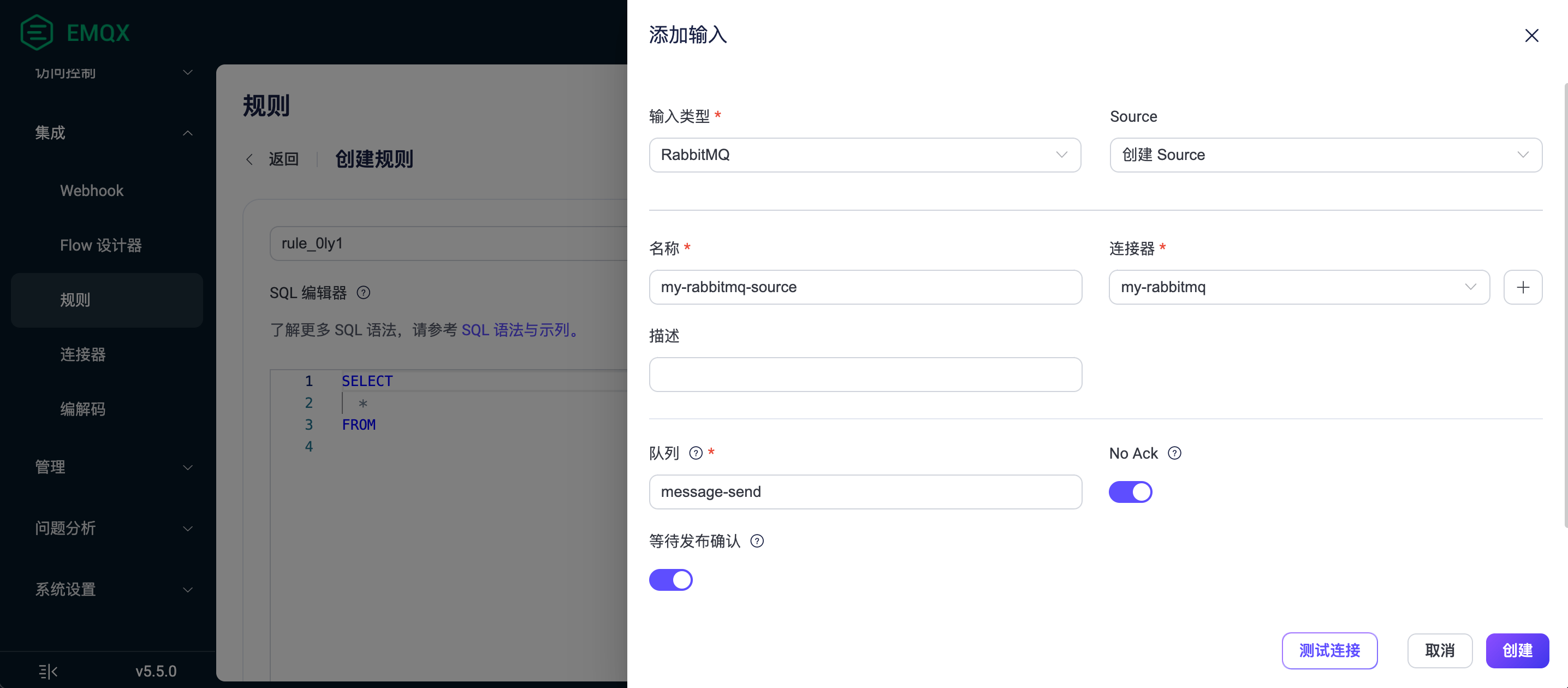Viewport: 1568px width, 688px height.
Task: Turn off the 等待发布确认 switch
Action: 671,580
